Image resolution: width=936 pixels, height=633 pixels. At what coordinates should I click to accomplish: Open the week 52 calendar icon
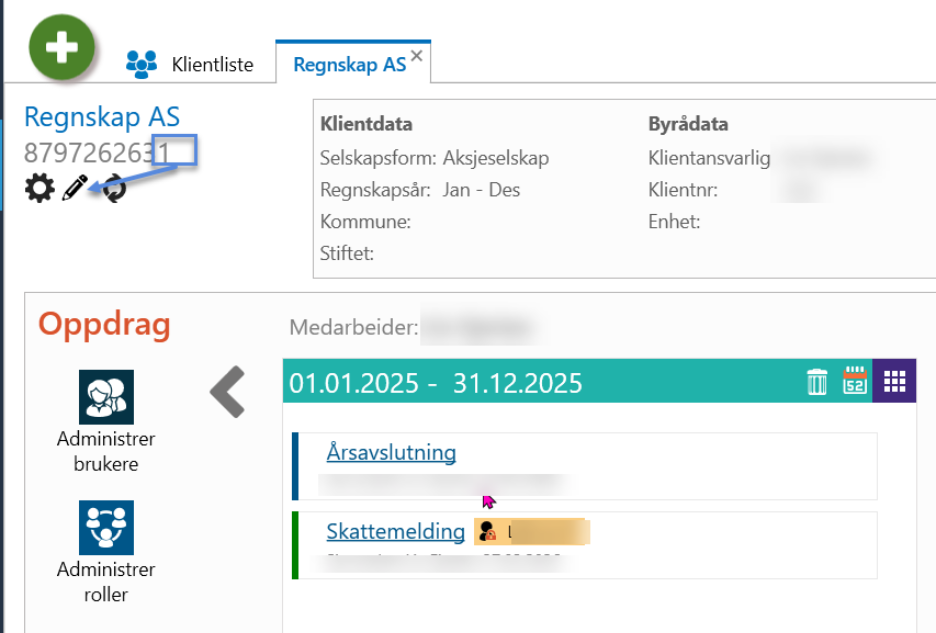pos(855,381)
